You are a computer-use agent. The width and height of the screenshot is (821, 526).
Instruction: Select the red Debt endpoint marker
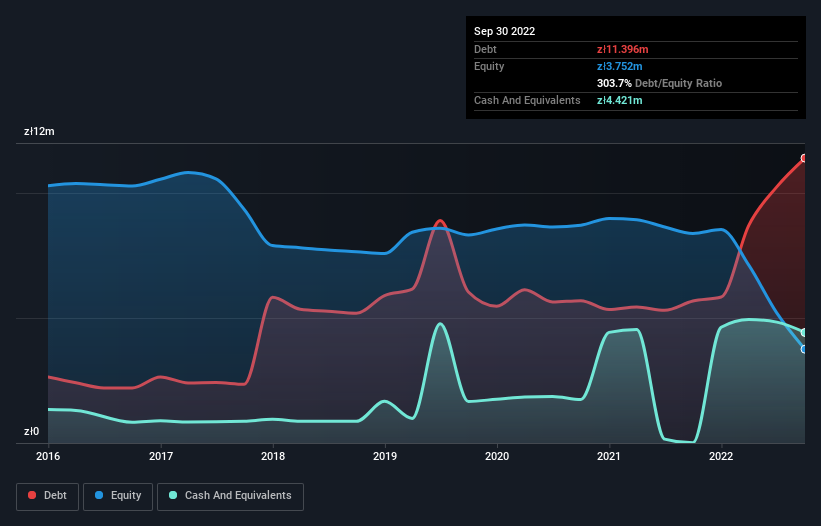(x=804, y=158)
